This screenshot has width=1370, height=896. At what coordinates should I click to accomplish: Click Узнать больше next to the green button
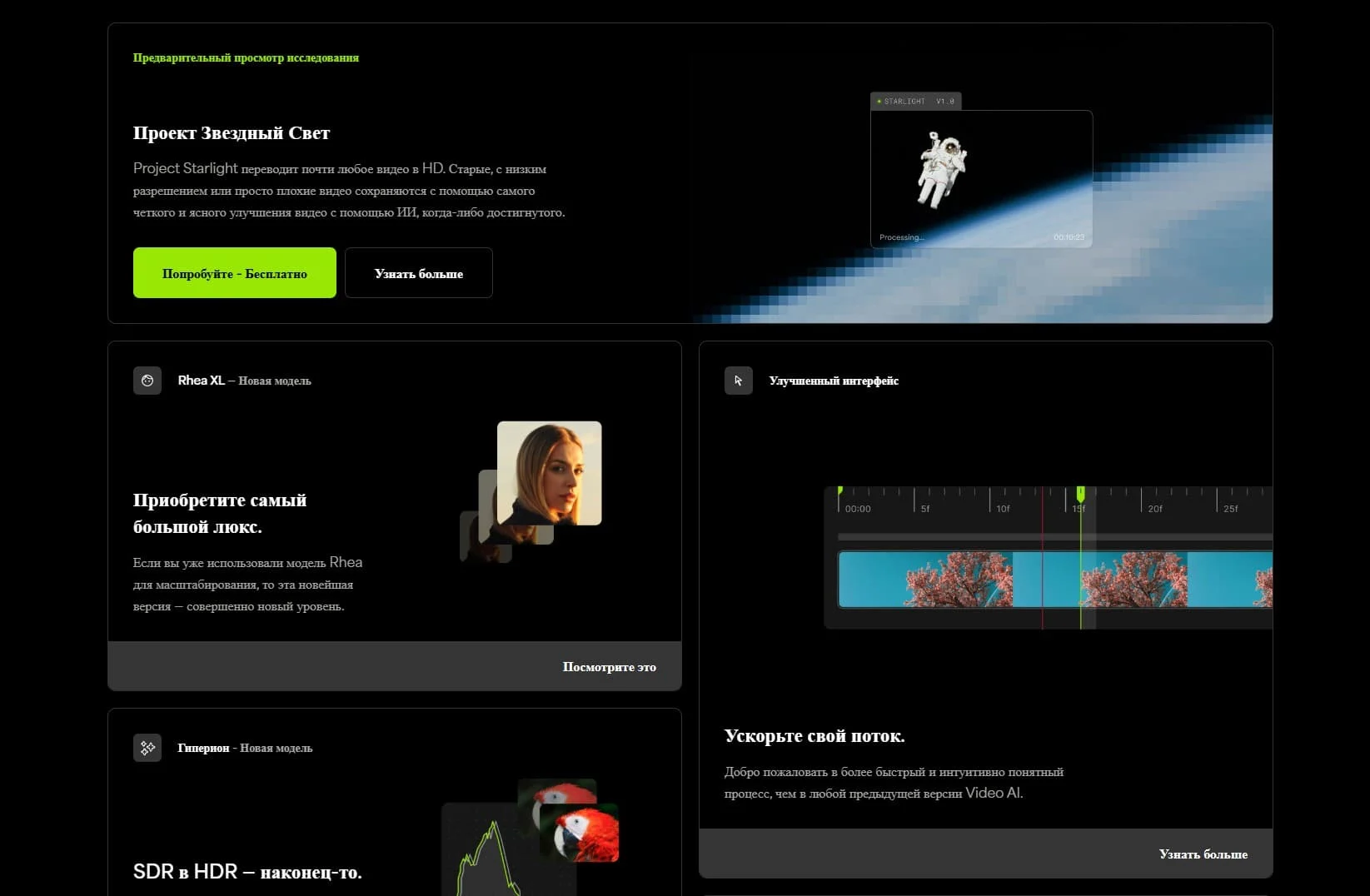point(418,273)
